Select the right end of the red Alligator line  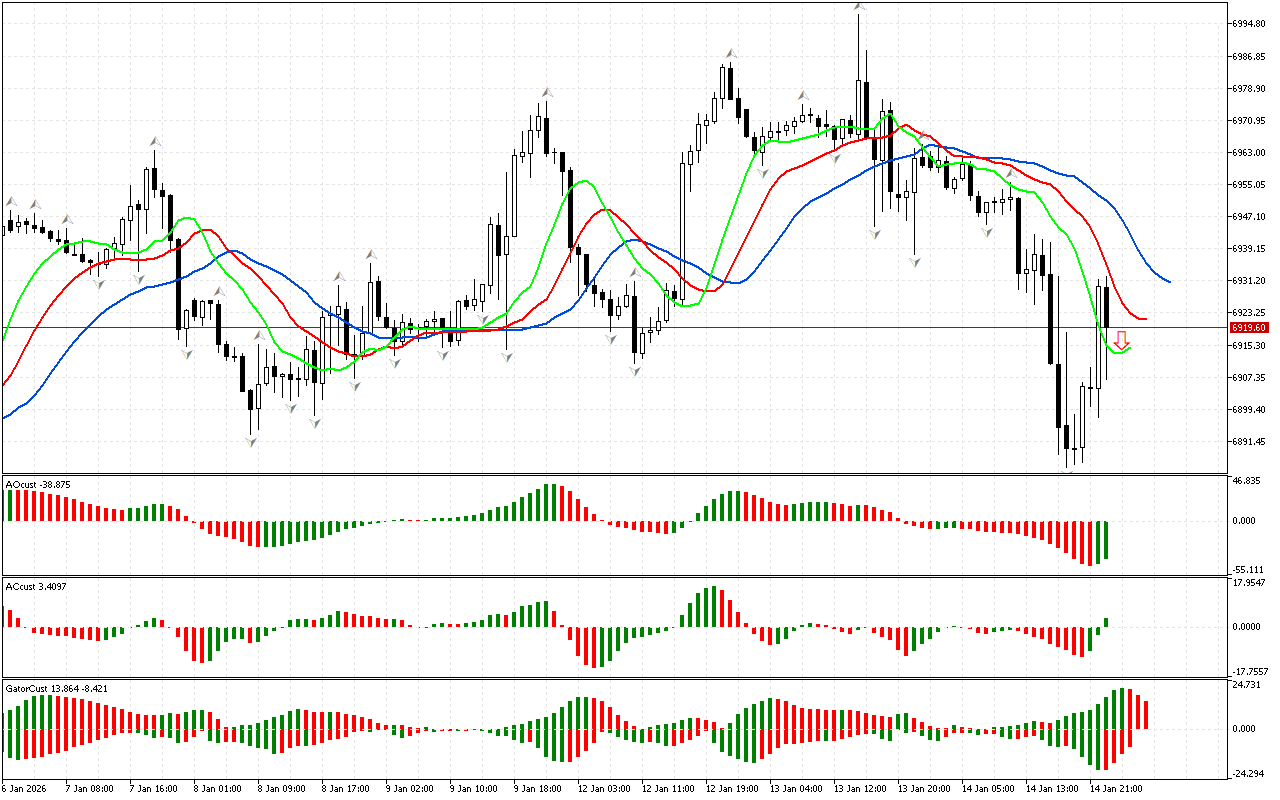pos(1144,319)
